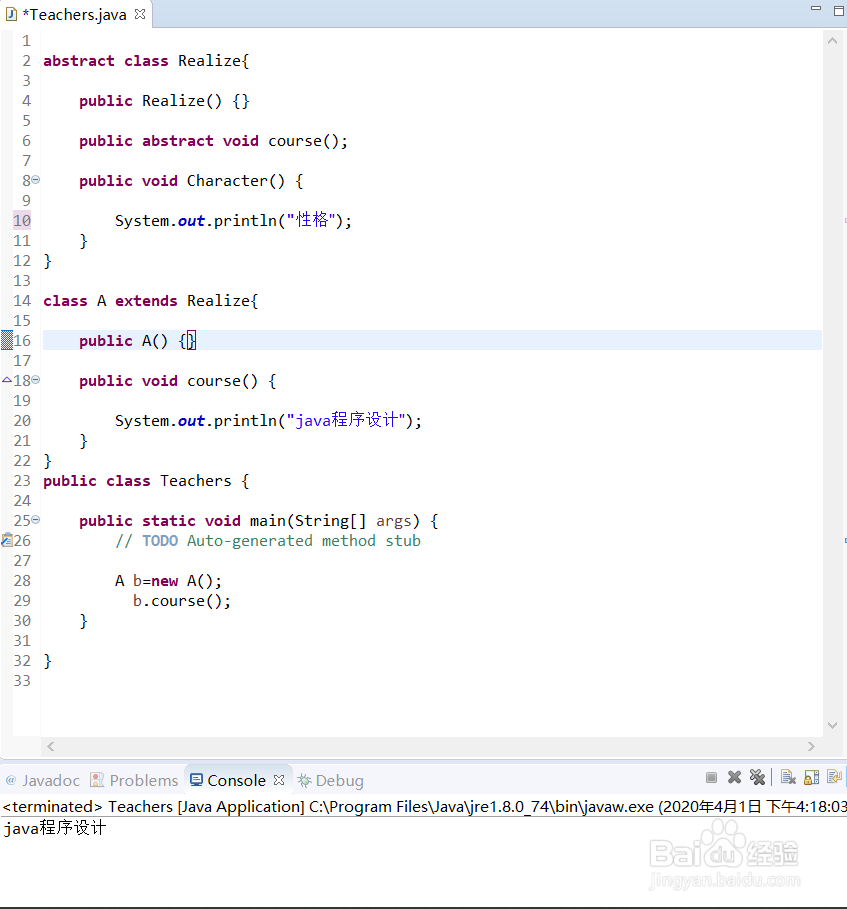Remove all terminated launches in Console
Viewport: 847px width, 909px height.
(757, 777)
